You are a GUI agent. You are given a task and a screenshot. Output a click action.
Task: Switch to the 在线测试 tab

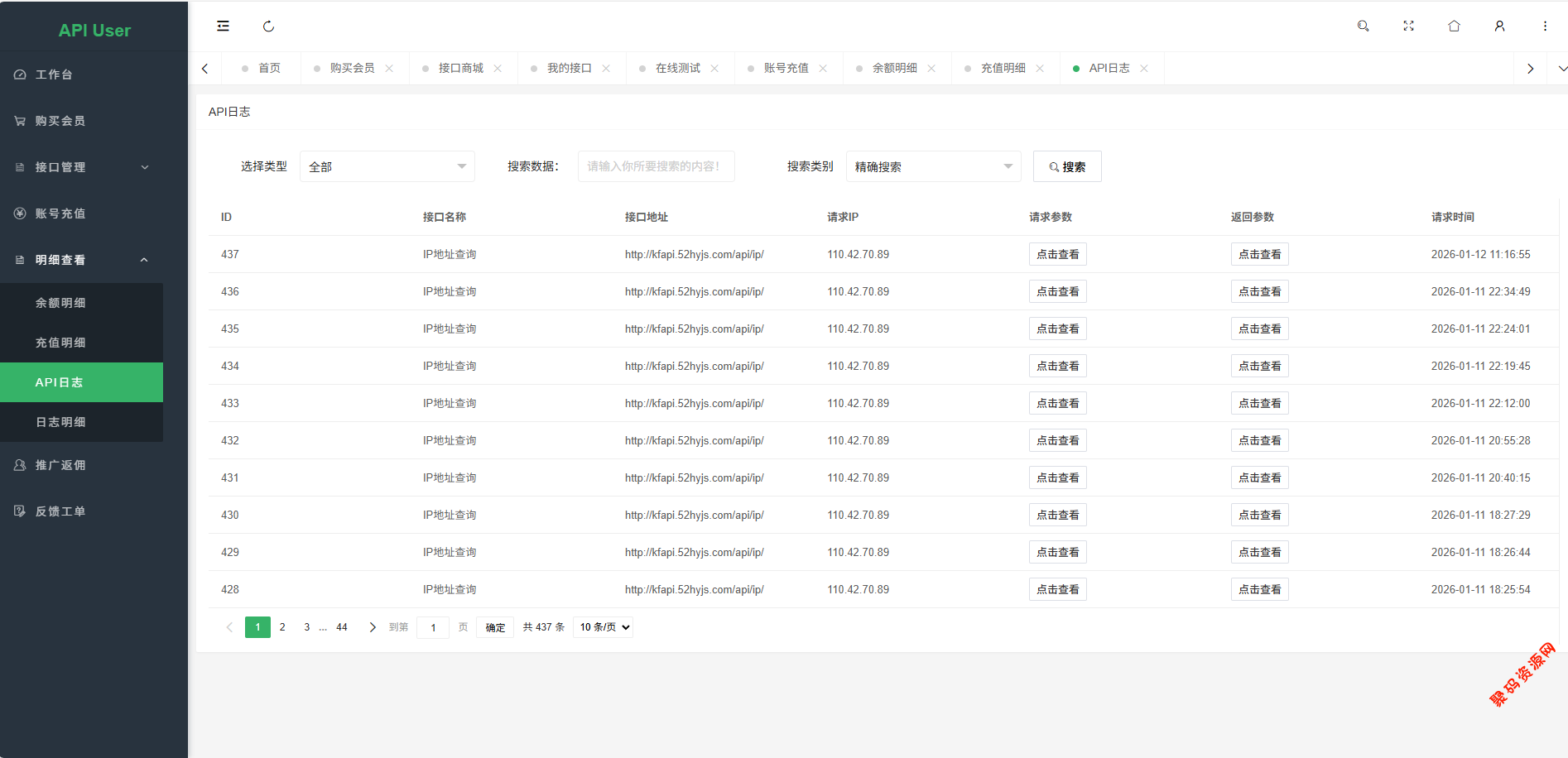coord(677,69)
